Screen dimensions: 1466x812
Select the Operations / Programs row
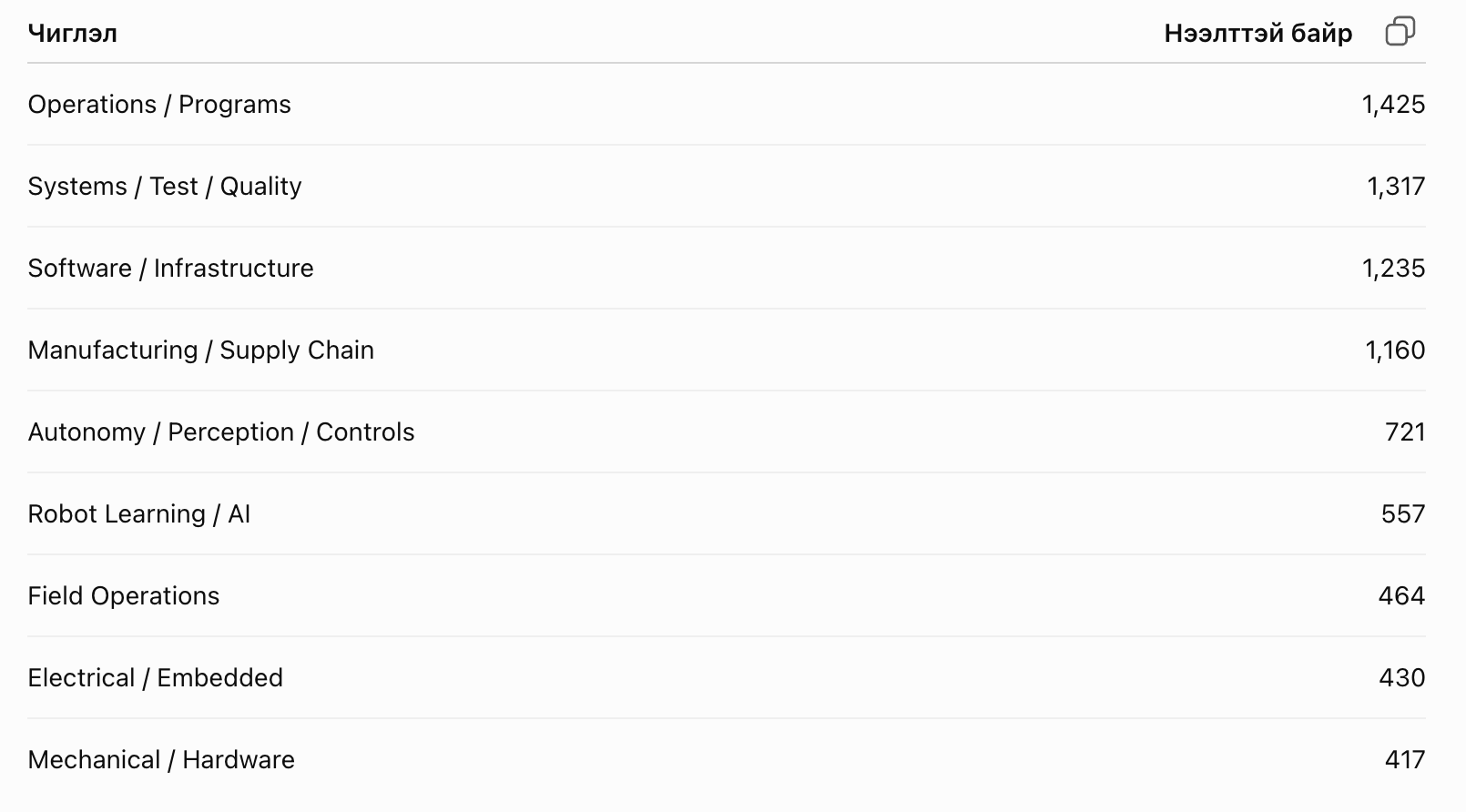coord(727,105)
